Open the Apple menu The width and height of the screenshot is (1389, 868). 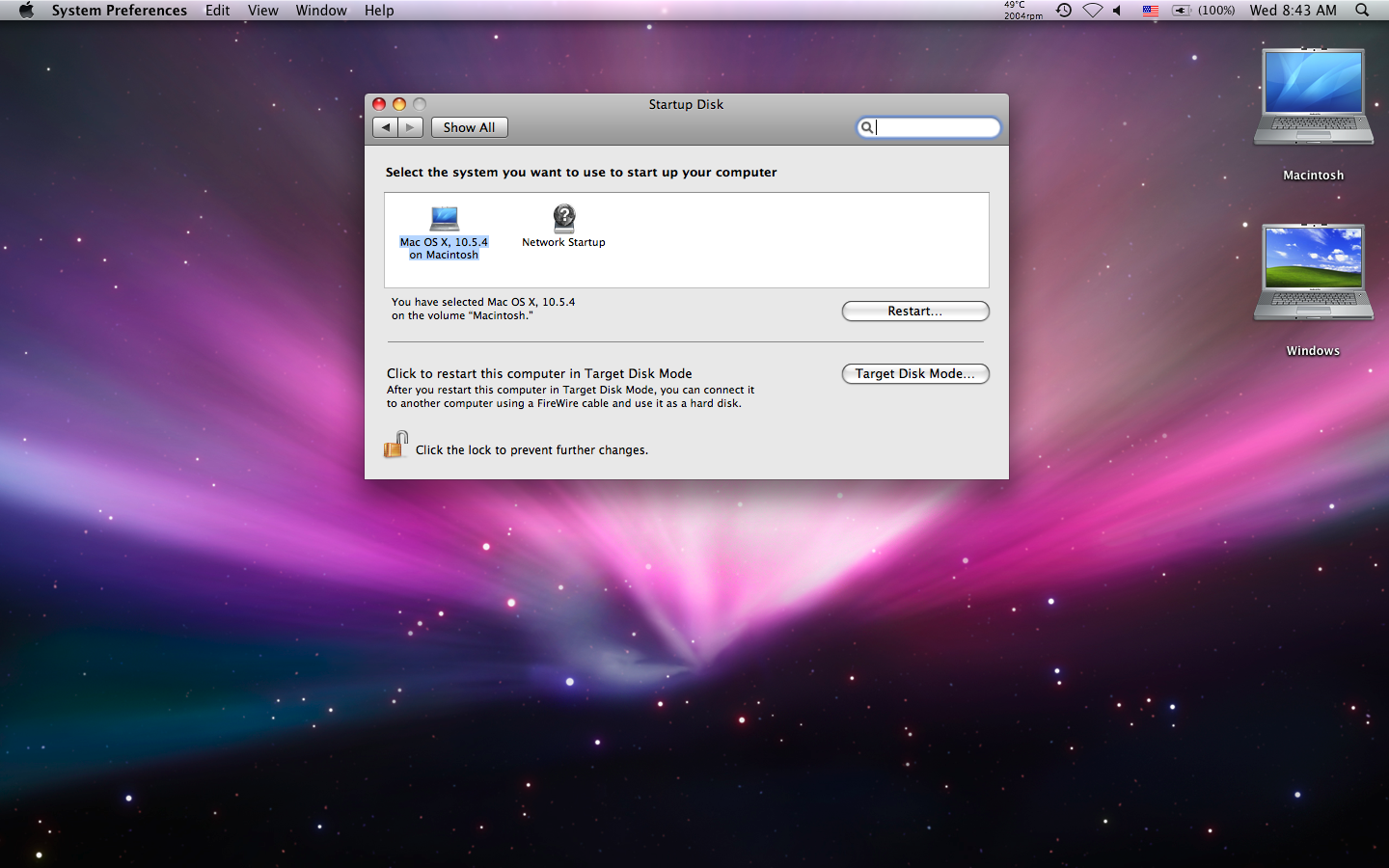pos(26,11)
